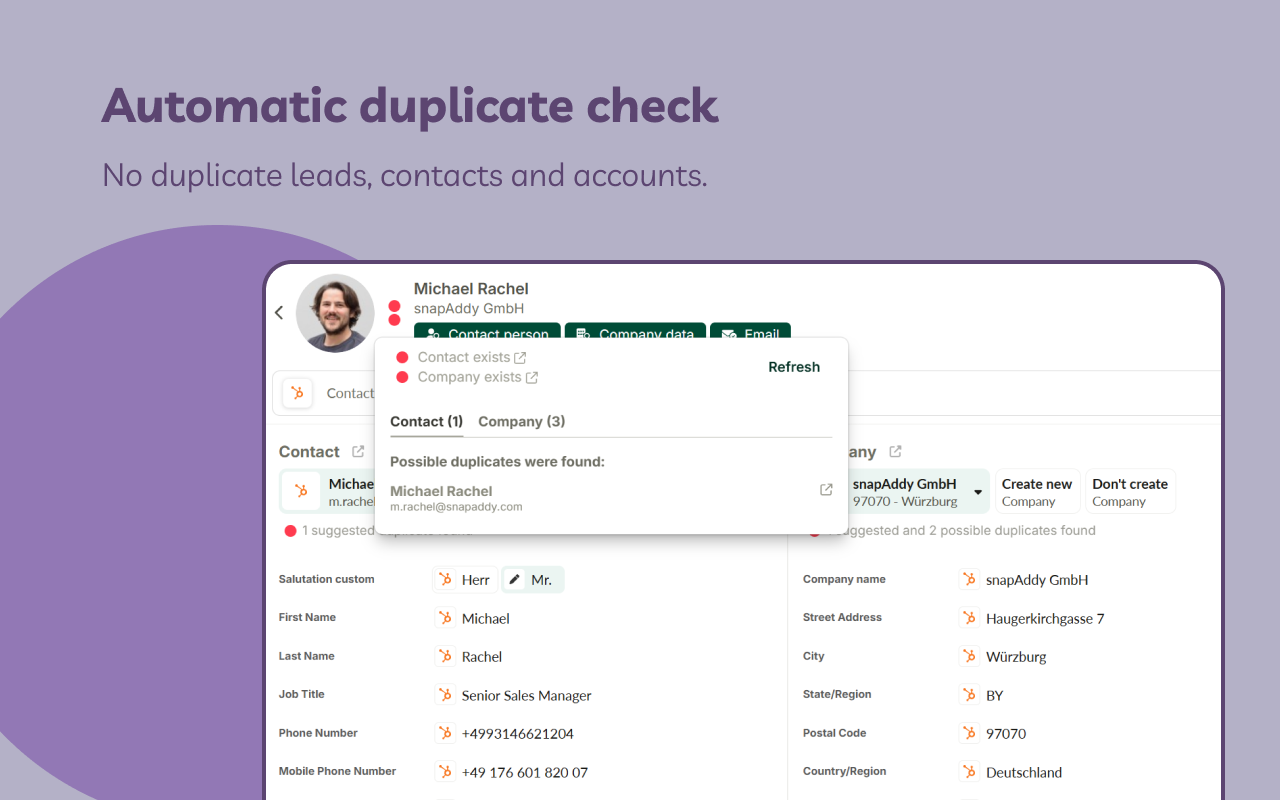Open the Contact exists link
1280x800 pixels.
click(464, 357)
